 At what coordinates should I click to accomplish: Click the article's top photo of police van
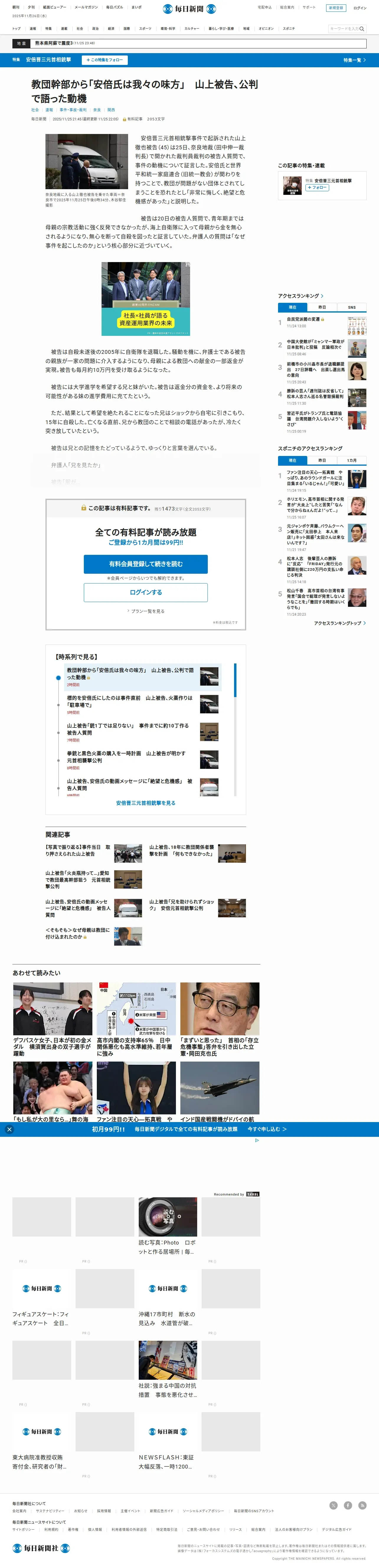[x=86, y=162]
